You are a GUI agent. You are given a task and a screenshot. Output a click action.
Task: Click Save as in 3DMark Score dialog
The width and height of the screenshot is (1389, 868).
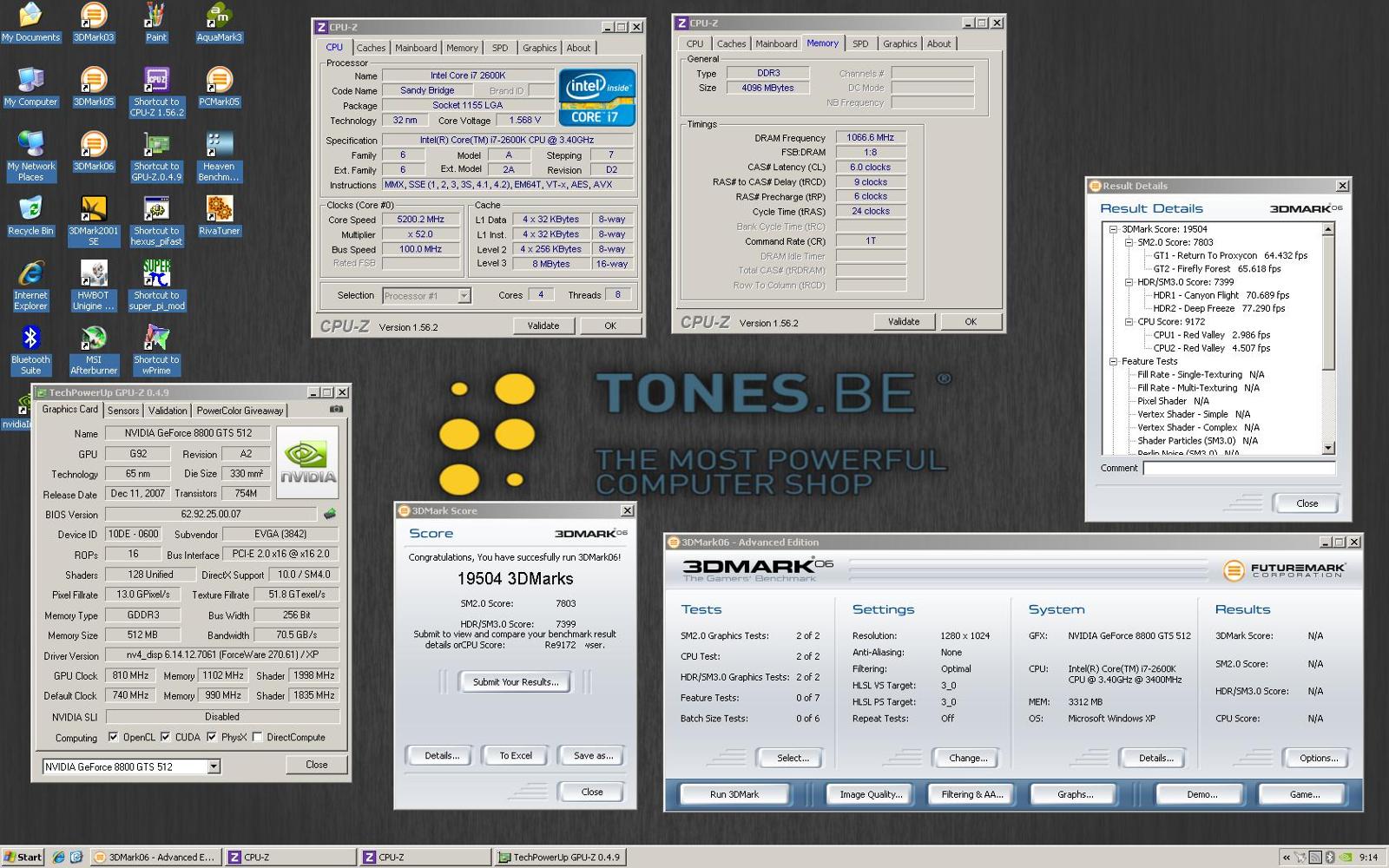593,756
